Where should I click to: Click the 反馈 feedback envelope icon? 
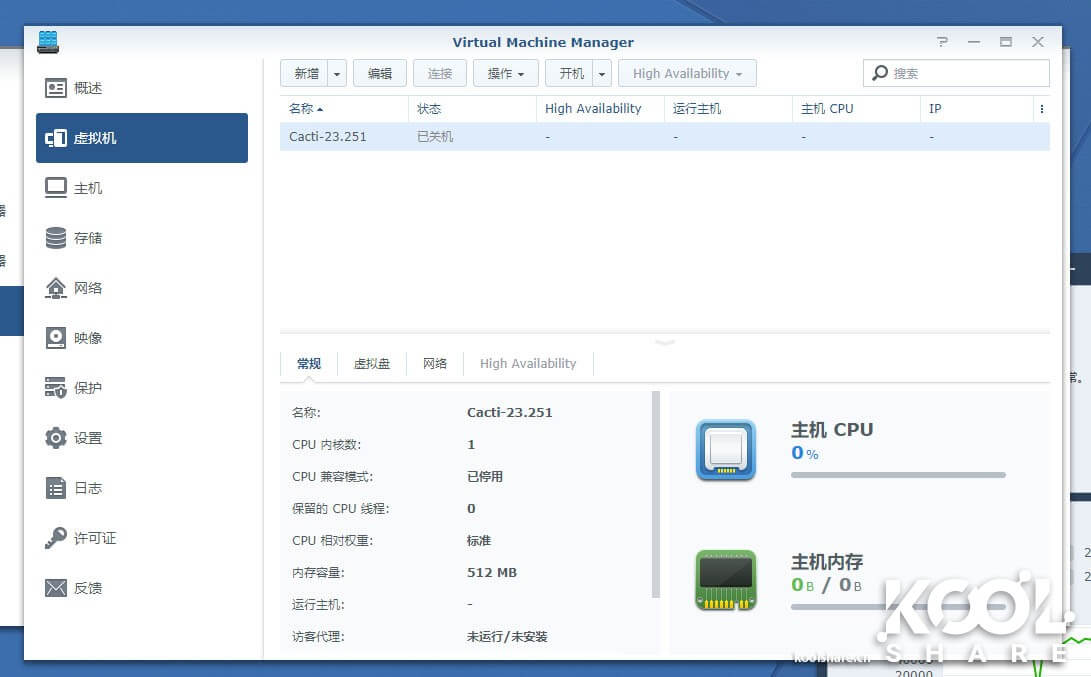coord(56,588)
